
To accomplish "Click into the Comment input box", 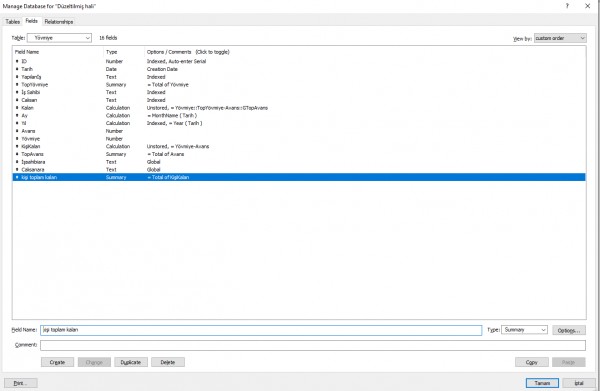I will (313, 345).
